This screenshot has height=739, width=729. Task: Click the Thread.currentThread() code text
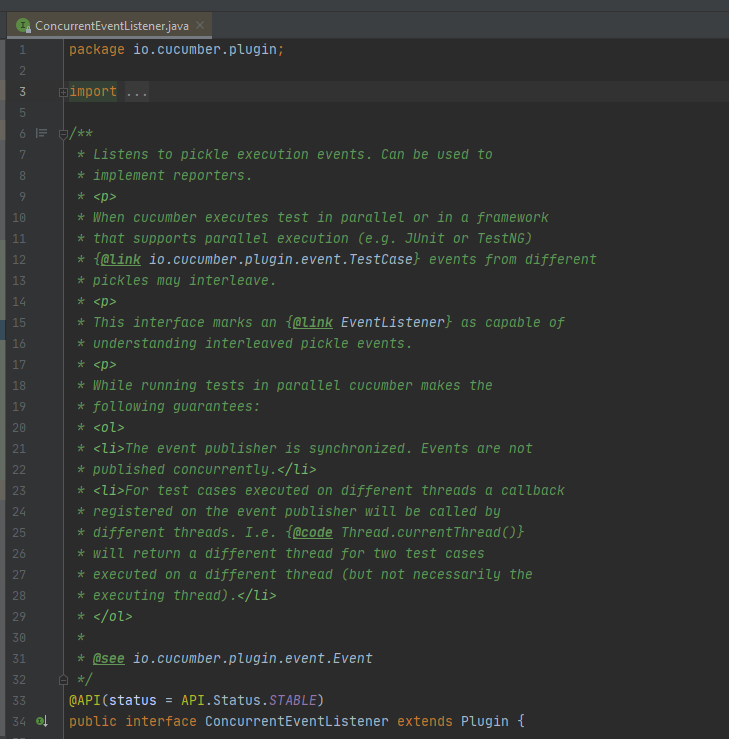pos(429,533)
